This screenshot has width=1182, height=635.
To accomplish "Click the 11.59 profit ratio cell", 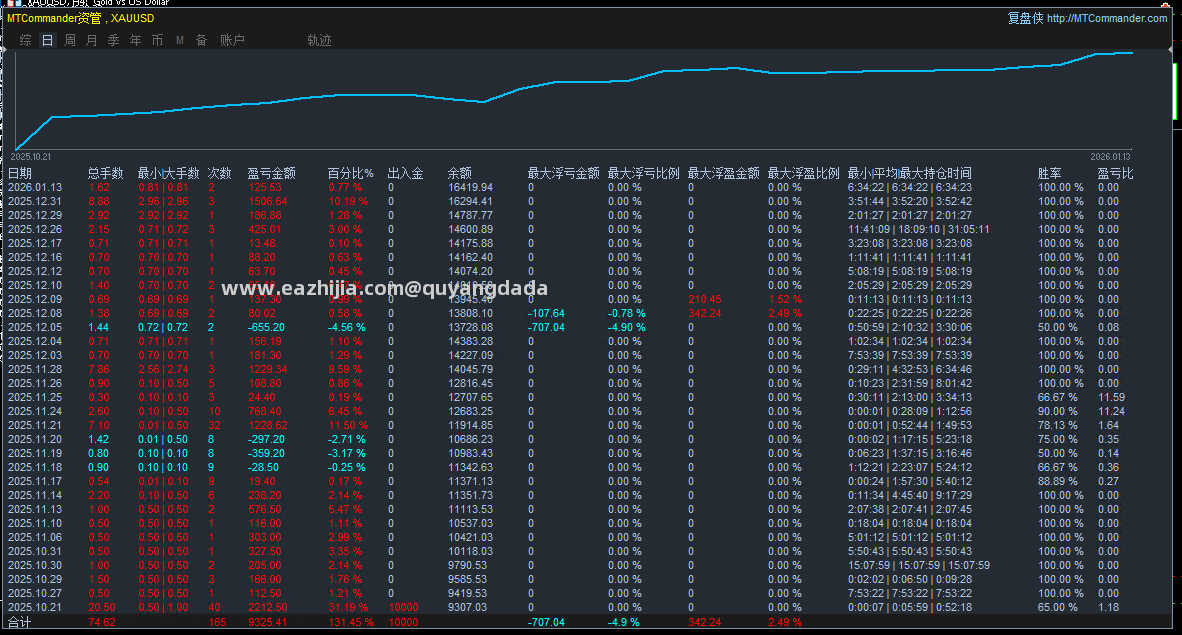I will (1112, 397).
